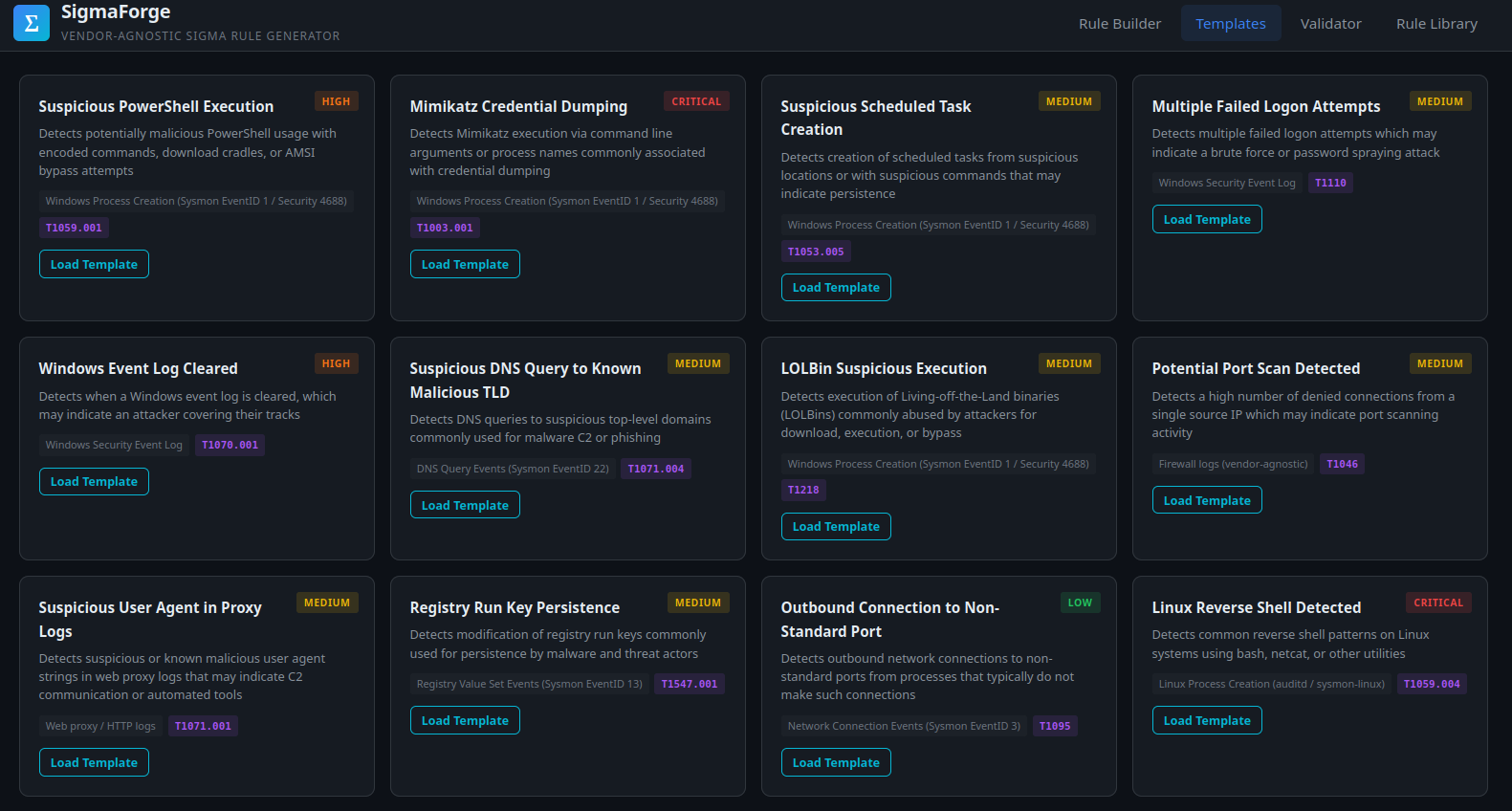This screenshot has width=1512, height=811.
Task: Switch to the Templates tab
Action: [1230, 24]
